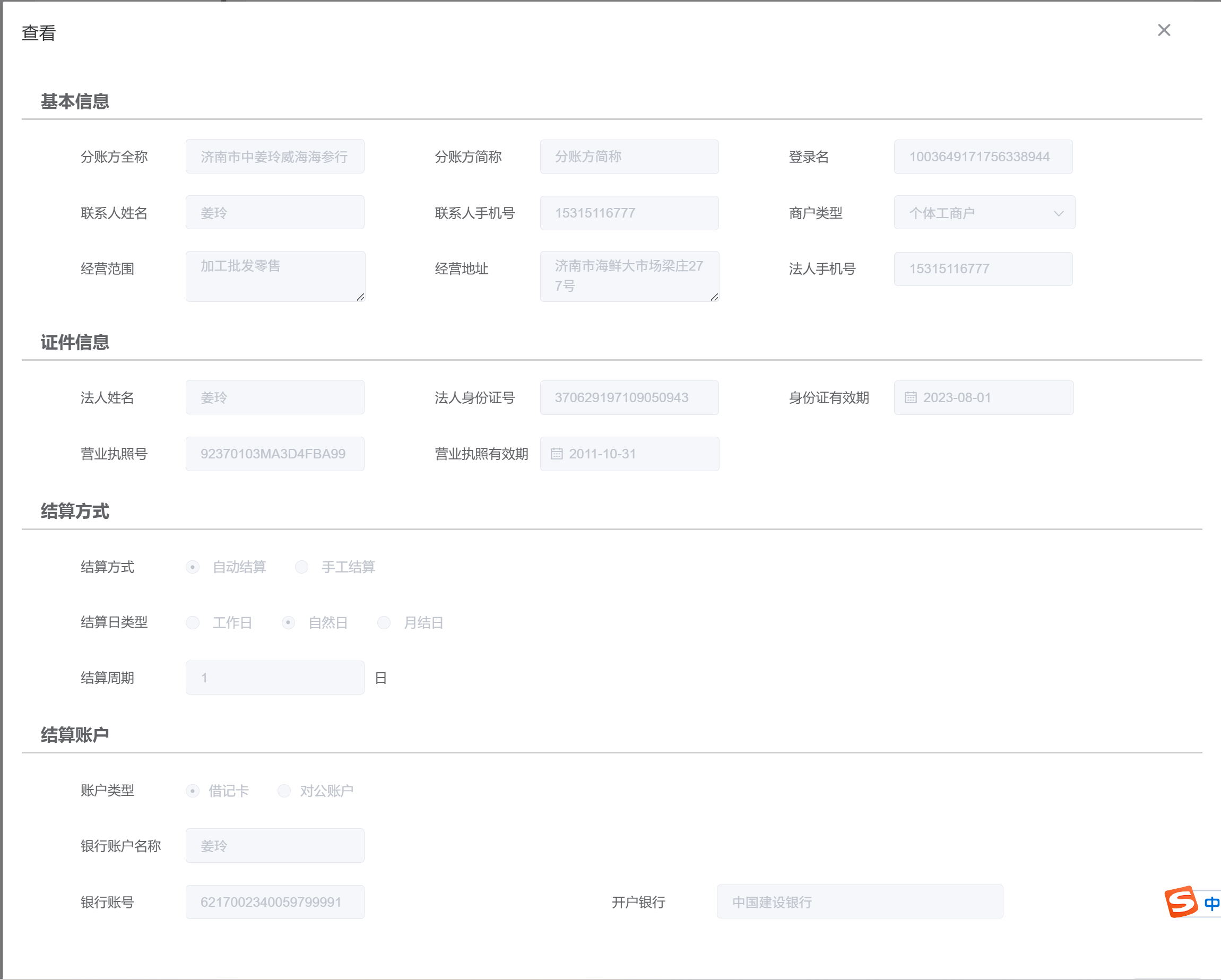Image resolution: width=1221 pixels, height=980 pixels.
Task: Click resize handle of 经营地址 textarea
Action: point(714,297)
